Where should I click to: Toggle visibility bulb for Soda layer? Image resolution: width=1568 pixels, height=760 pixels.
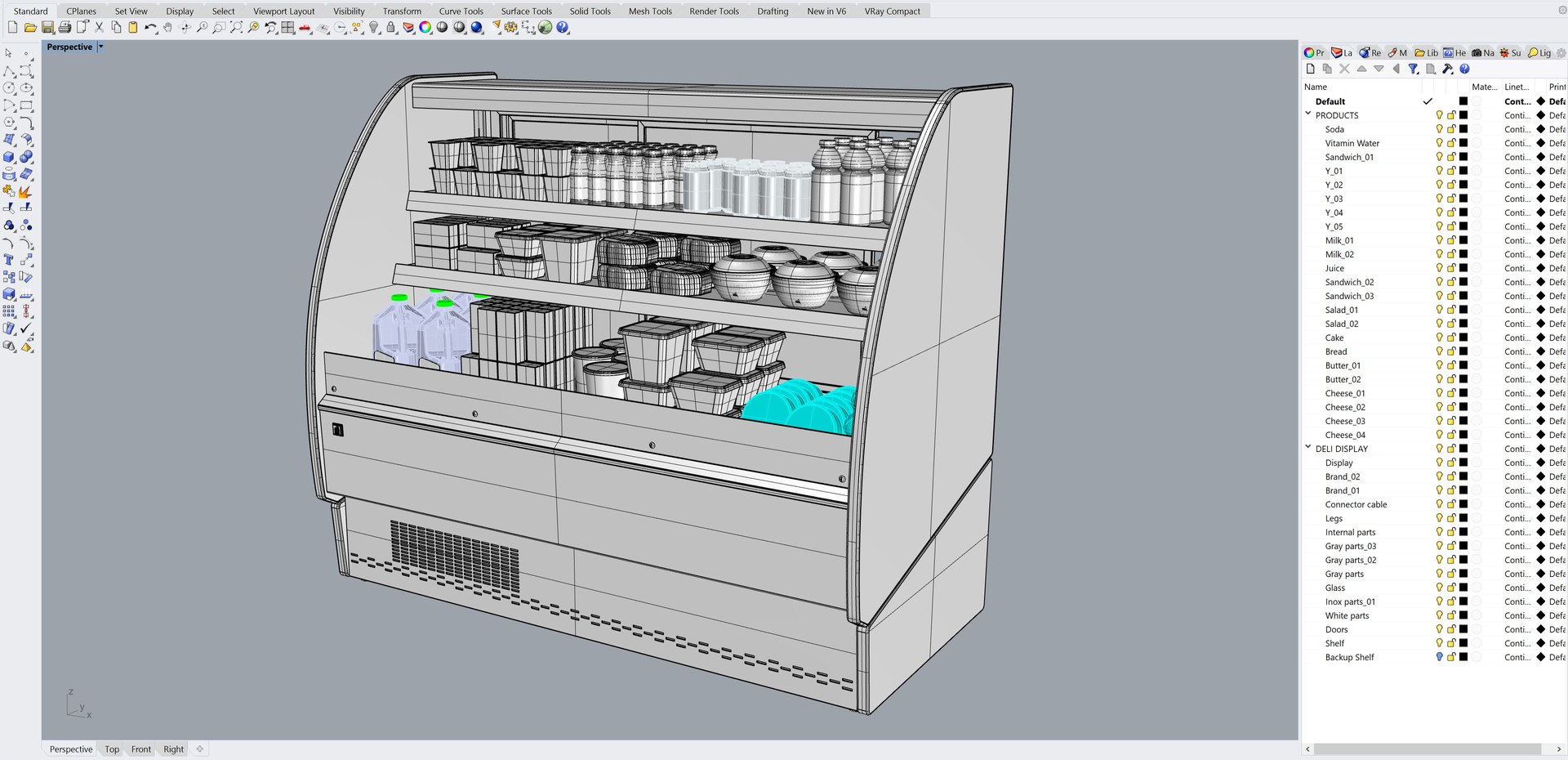(1439, 129)
